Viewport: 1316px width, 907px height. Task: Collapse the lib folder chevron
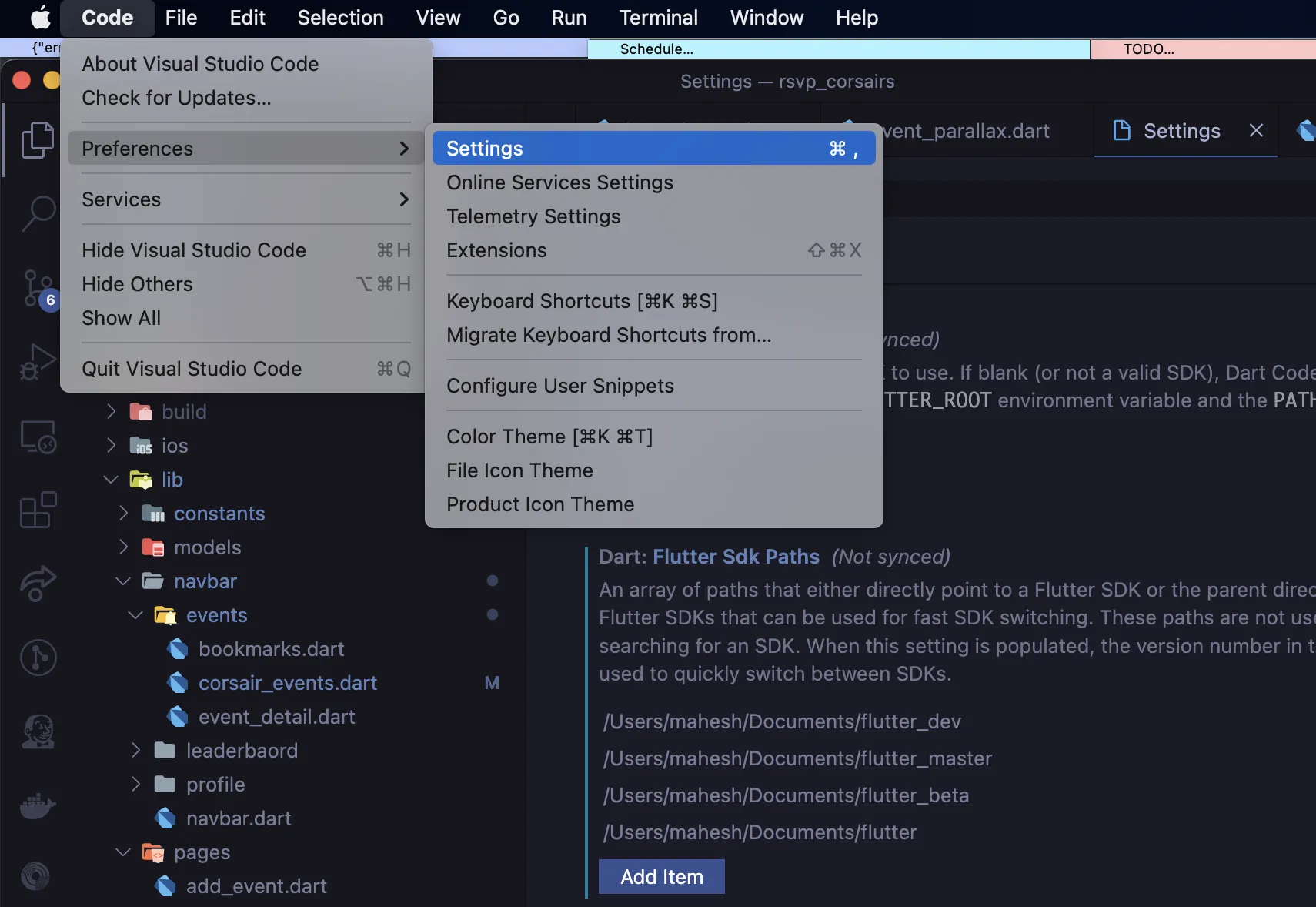[111, 480]
